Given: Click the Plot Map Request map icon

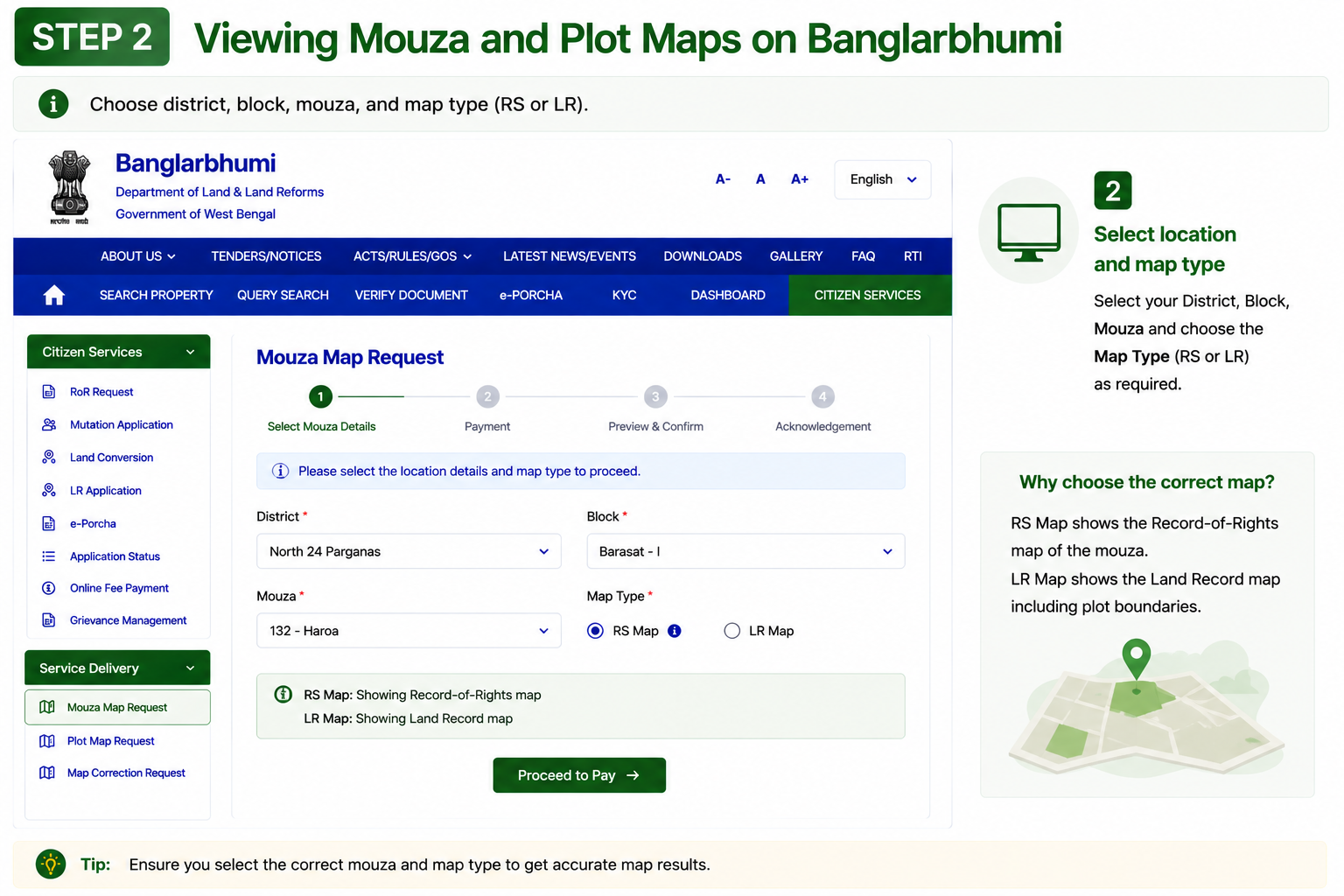Looking at the screenshot, I should 47,741.
